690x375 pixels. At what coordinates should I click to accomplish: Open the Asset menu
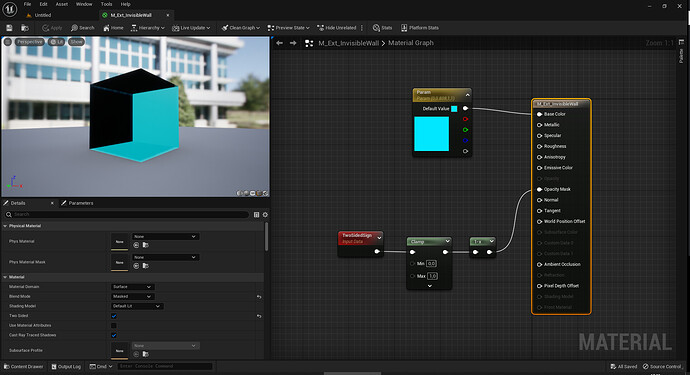point(62,4)
